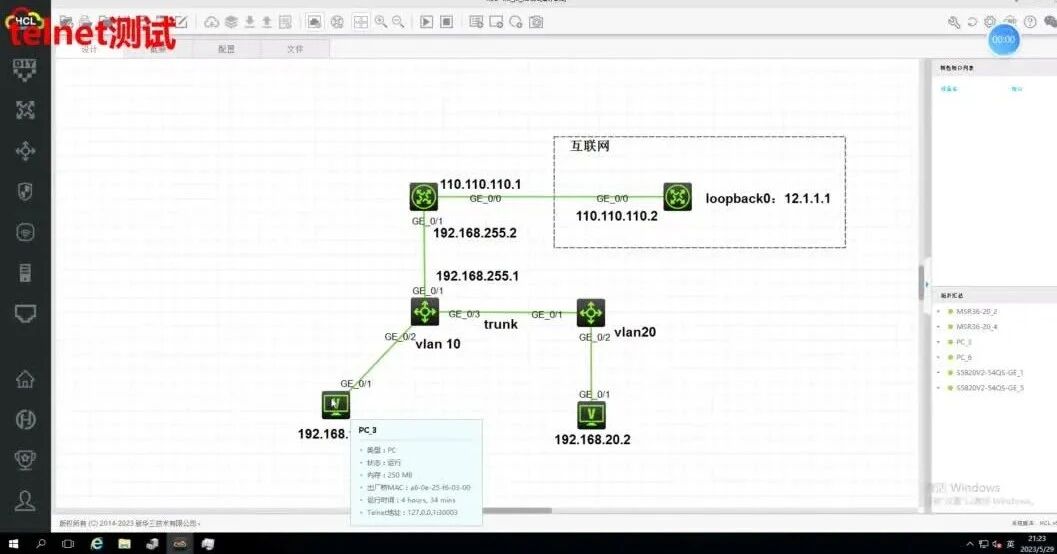Open the help question mark icon
Screen dimensions: 1057x554
[1030, 22]
